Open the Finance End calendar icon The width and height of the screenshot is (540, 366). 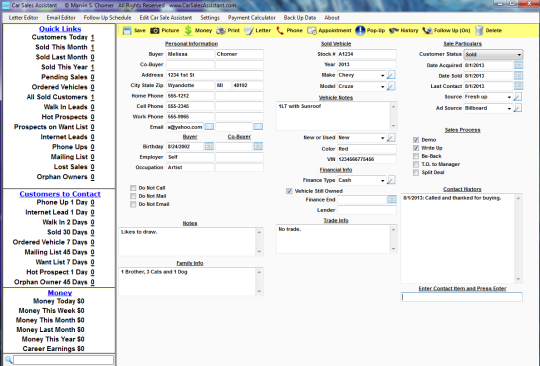click(392, 199)
